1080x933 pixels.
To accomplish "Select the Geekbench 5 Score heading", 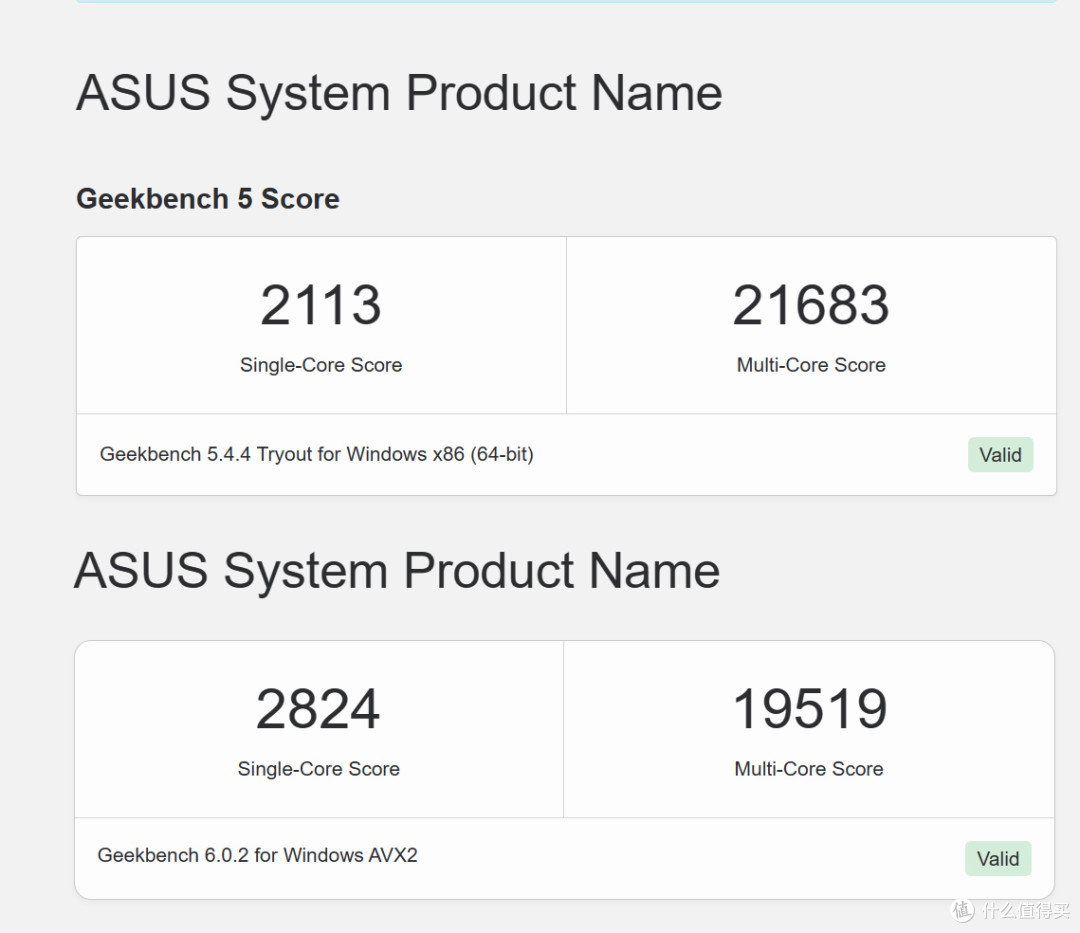I will (x=207, y=199).
